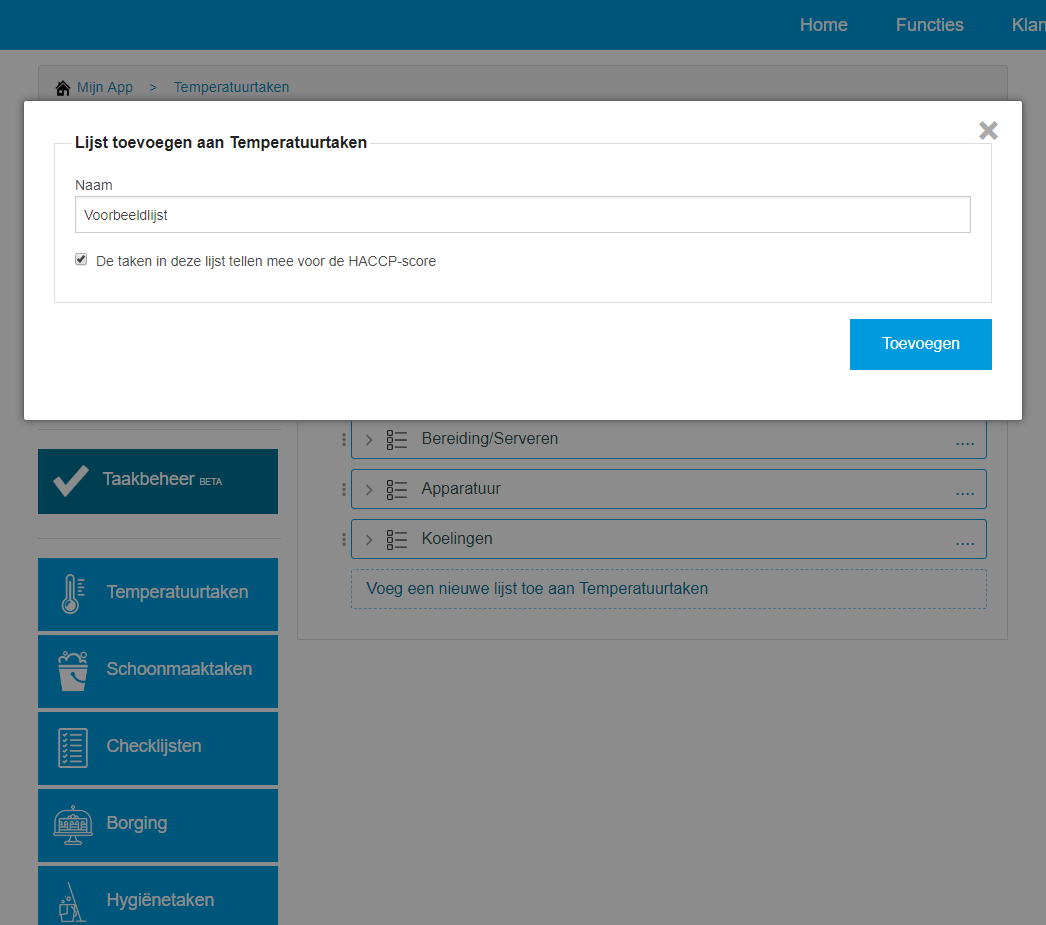The width and height of the screenshot is (1046, 925).
Task: Toggle the HACCP-score checkbox
Action: click(x=81, y=259)
